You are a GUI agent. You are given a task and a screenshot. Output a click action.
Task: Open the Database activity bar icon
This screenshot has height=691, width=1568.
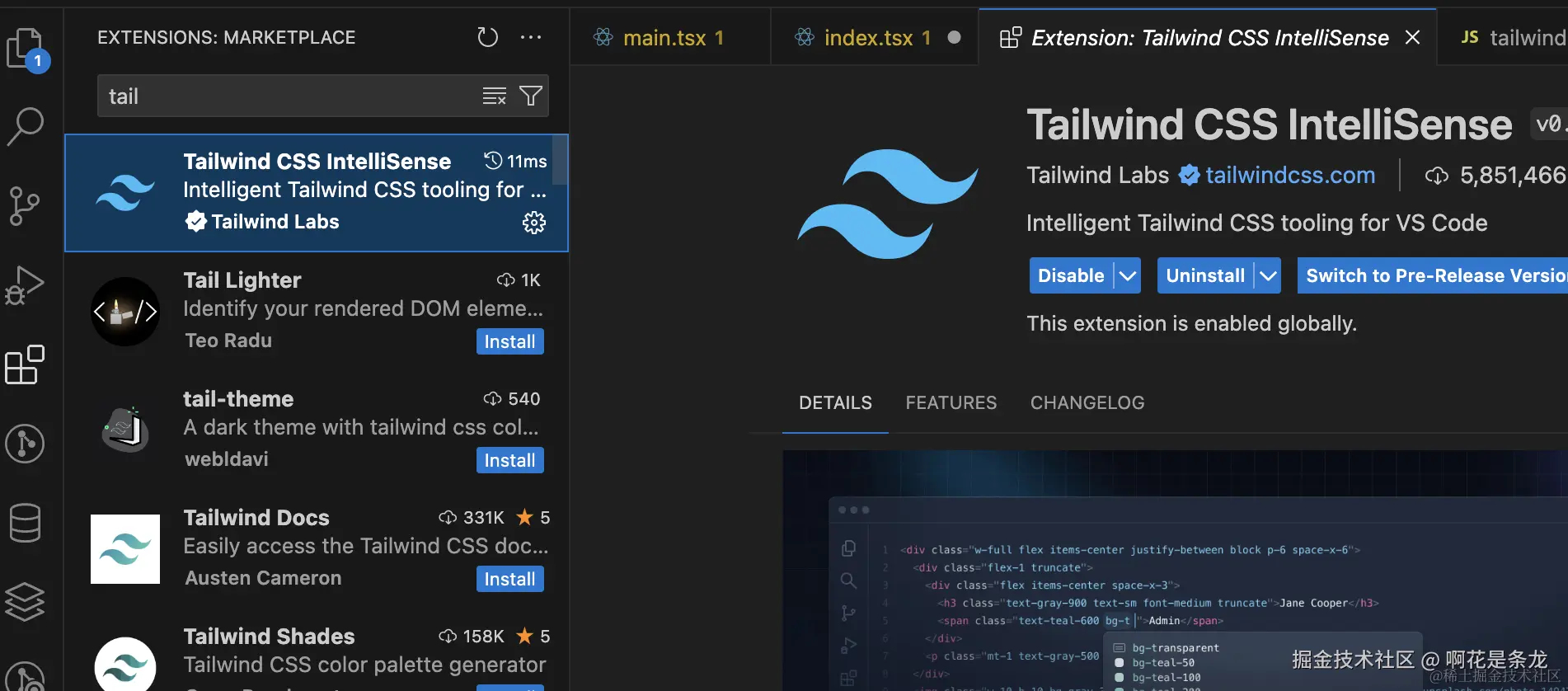pyautogui.click(x=25, y=523)
